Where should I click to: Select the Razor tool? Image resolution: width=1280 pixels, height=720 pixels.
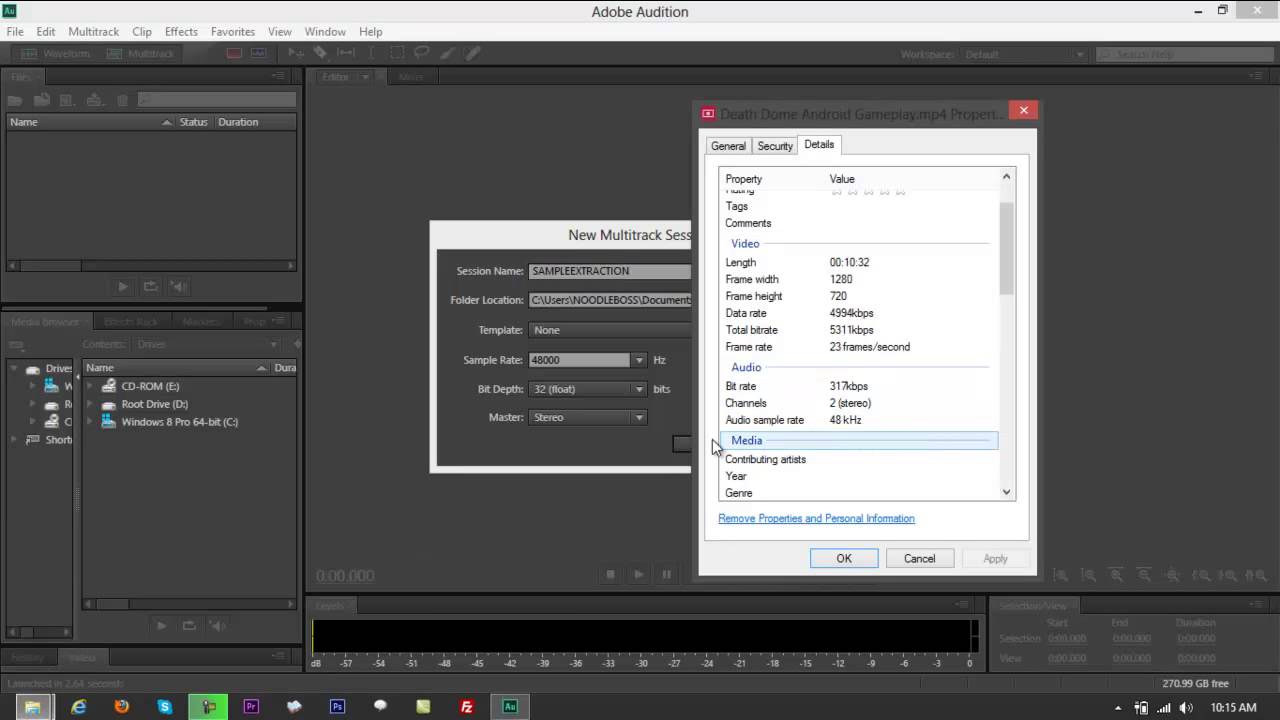coord(321,53)
